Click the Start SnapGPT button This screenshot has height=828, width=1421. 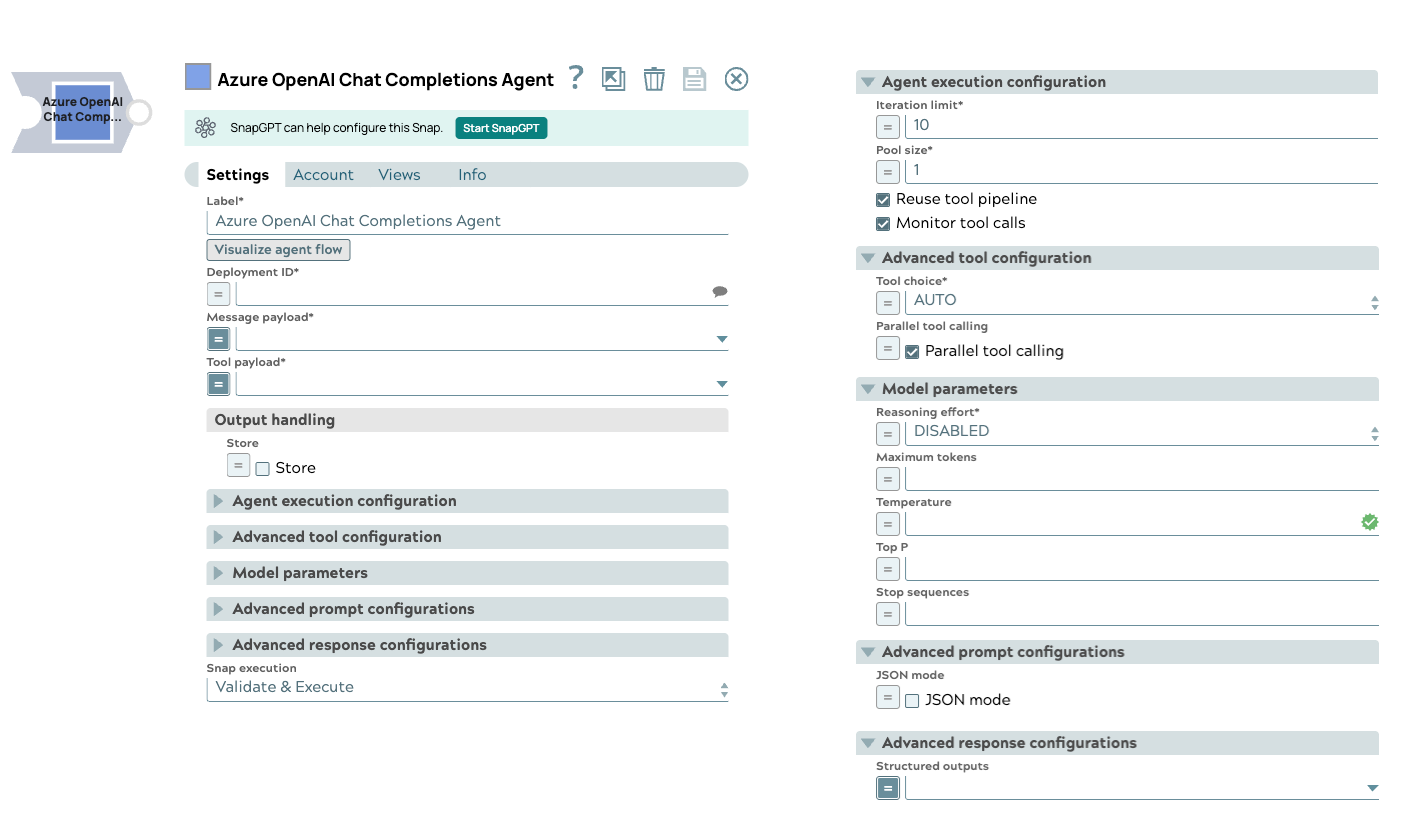coord(500,128)
